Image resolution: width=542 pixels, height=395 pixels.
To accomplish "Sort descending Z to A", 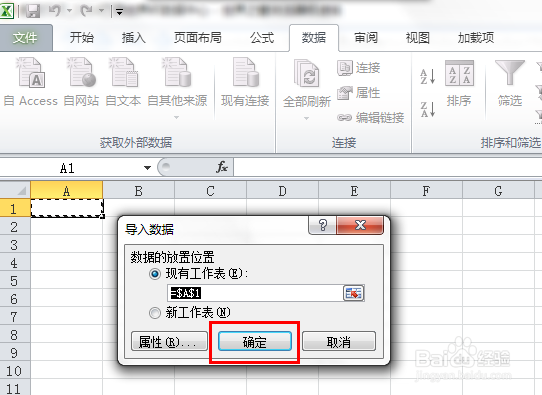I will tap(428, 109).
